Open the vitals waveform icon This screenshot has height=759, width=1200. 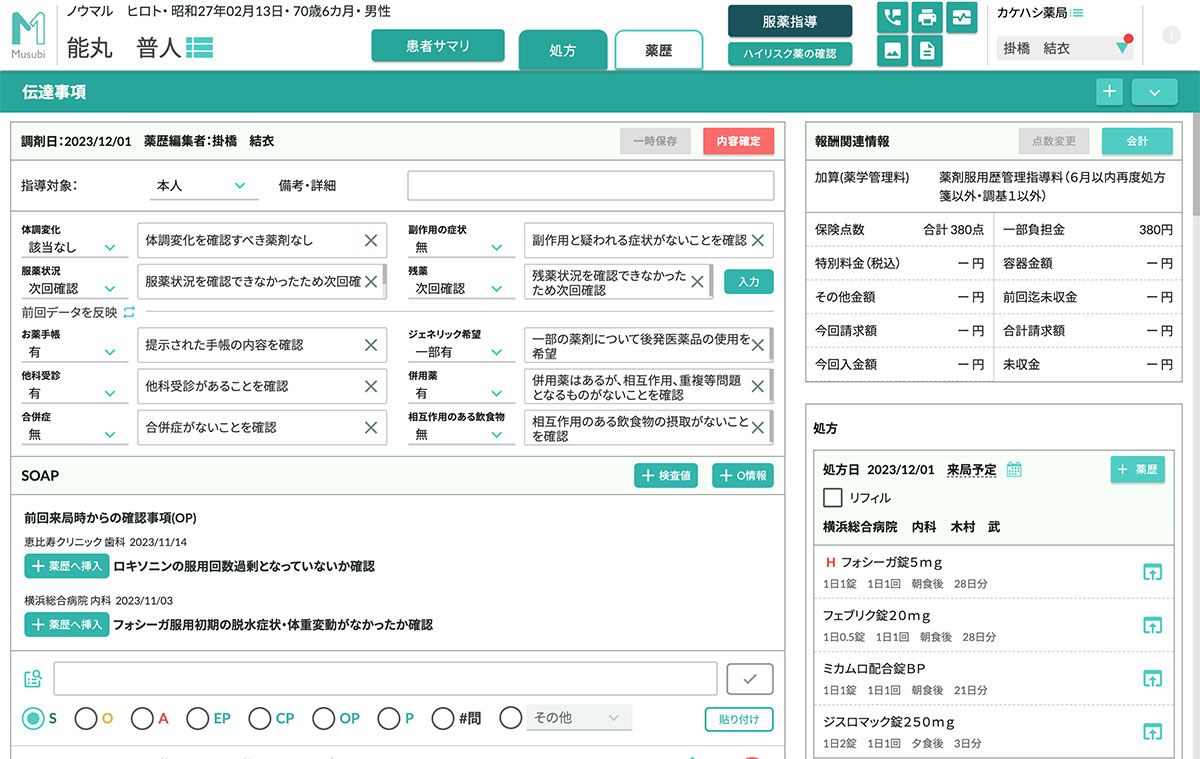click(x=961, y=18)
